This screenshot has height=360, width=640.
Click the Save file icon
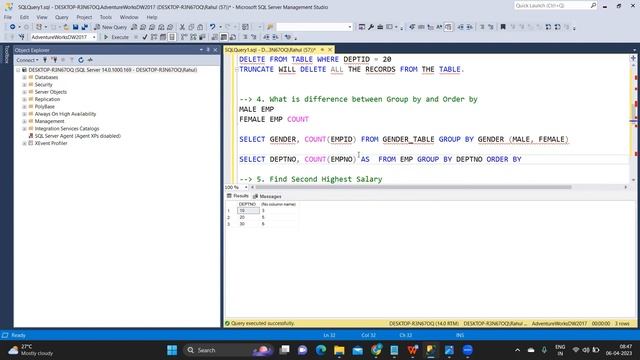click(76, 27)
